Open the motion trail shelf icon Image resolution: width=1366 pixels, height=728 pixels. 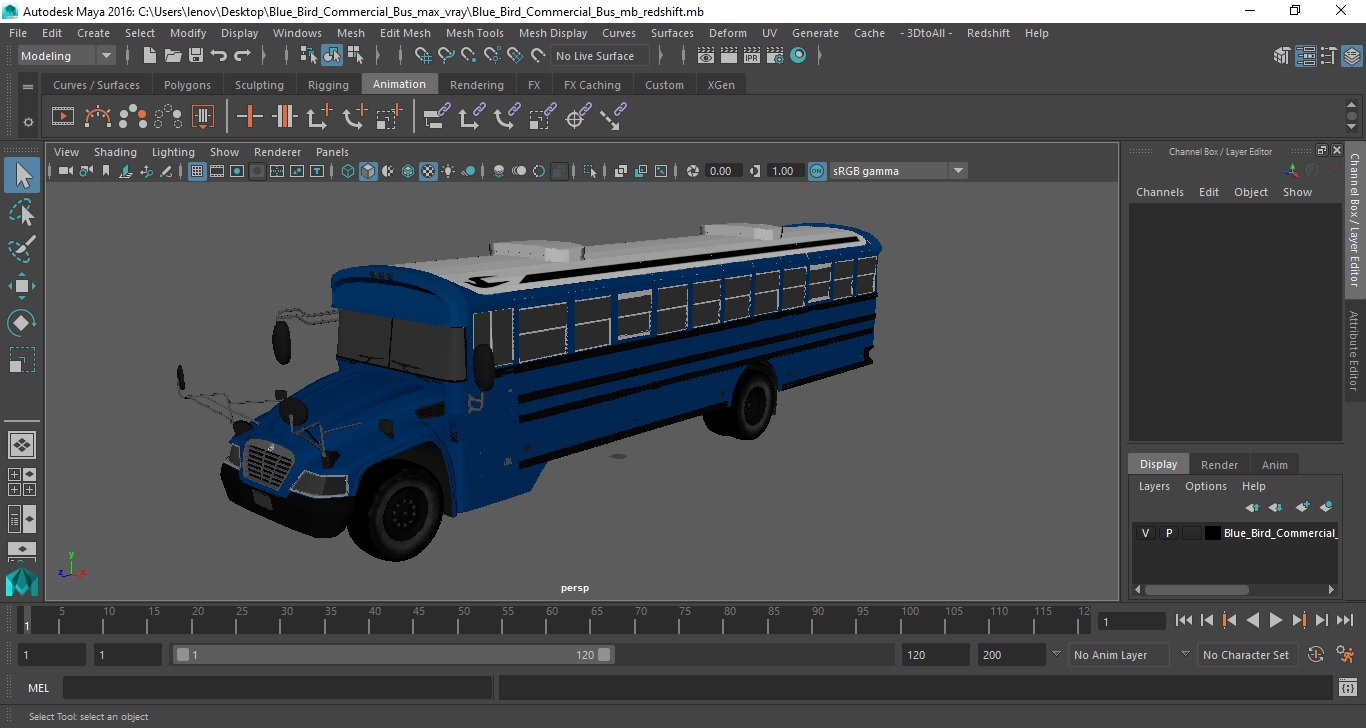98,117
